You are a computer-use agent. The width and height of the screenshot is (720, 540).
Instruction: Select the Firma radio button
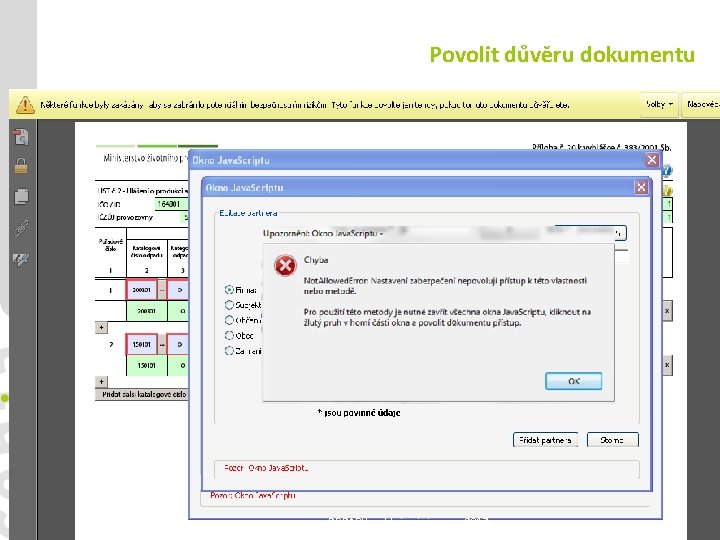click(229, 290)
